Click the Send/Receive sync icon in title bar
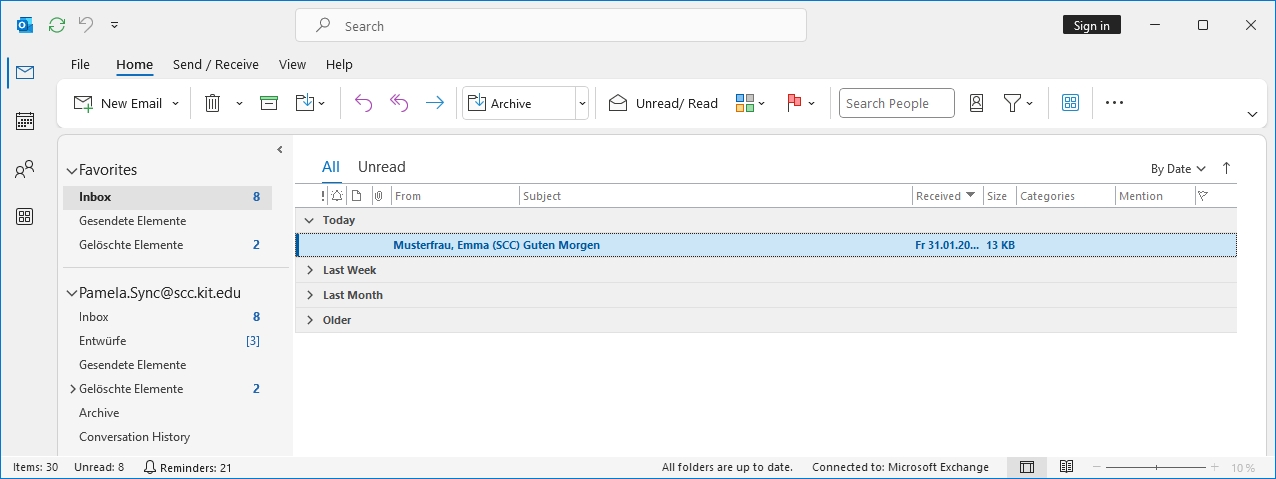The width and height of the screenshot is (1276, 479). [x=57, y=25]
